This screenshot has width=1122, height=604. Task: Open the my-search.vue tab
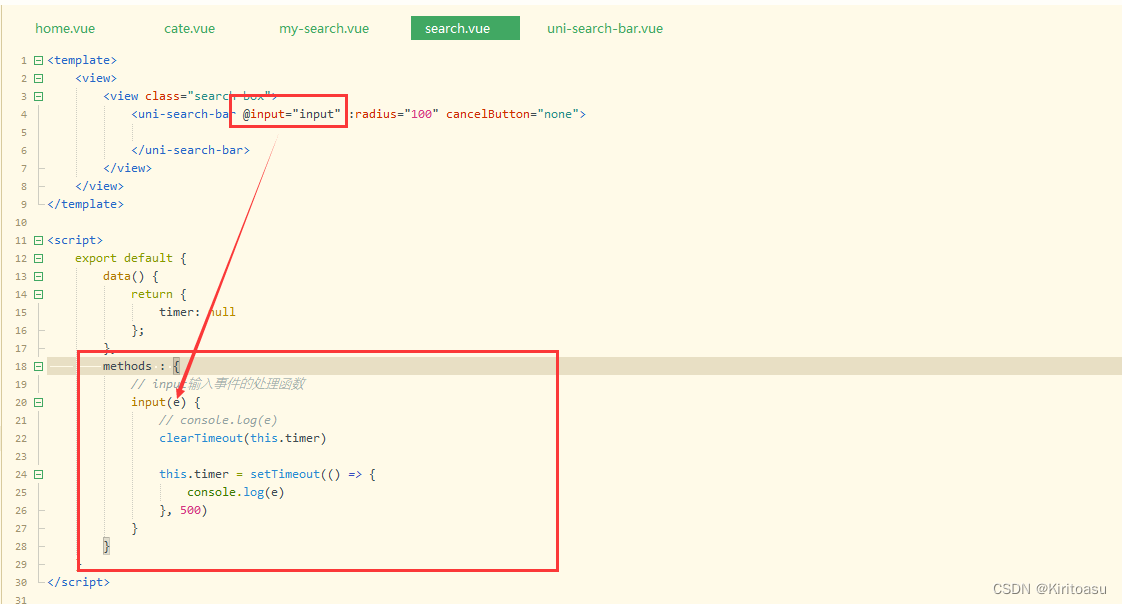coord(324,29)
